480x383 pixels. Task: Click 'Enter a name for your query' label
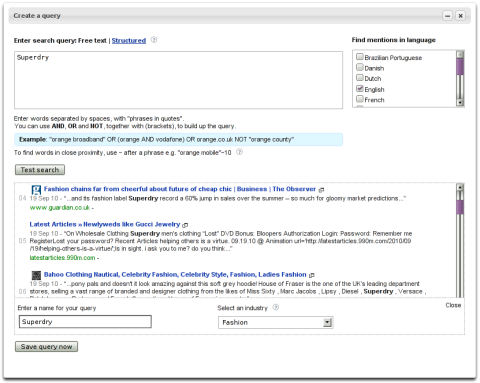(x=57, y=308)
